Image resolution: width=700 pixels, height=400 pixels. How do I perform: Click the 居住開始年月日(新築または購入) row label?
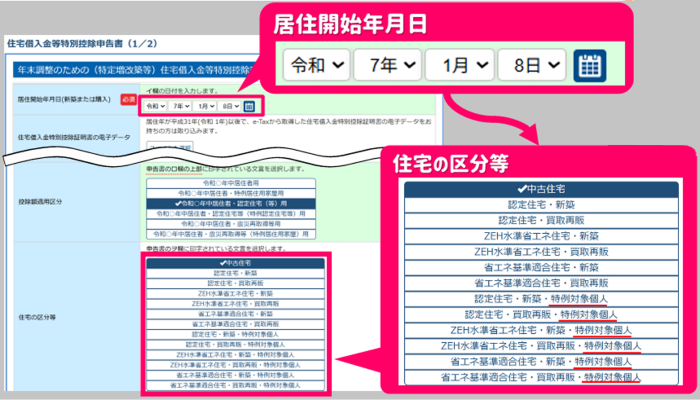tap(64, 99)
